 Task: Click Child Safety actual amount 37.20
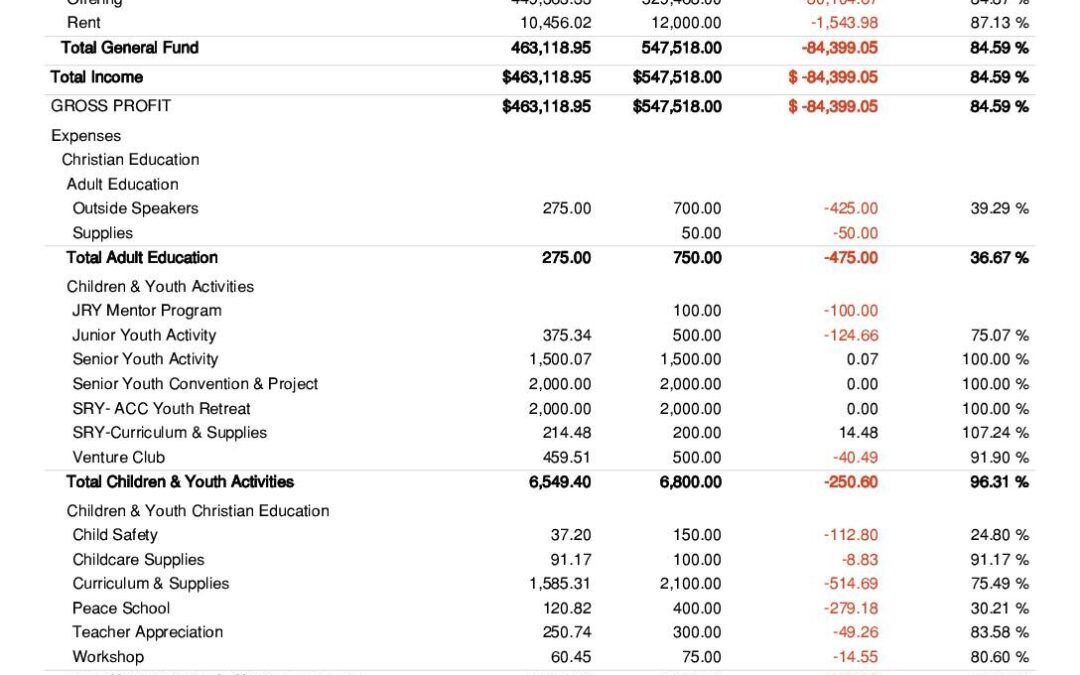[x=571, y=535]
